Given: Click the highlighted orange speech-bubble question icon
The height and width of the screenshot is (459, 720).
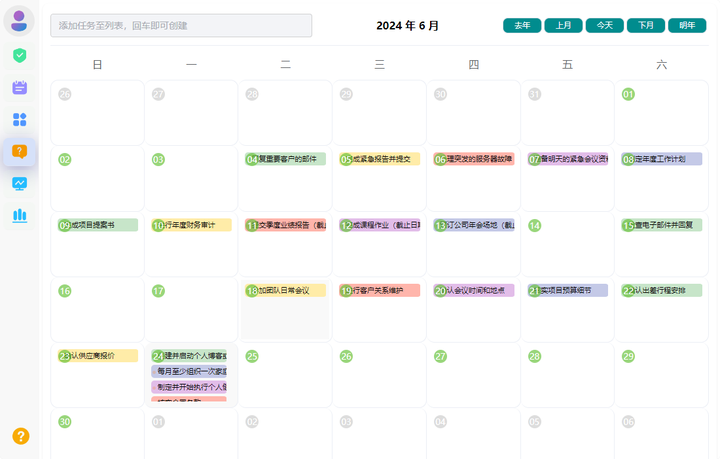Looking at the screenshot, I should [20, 151].
